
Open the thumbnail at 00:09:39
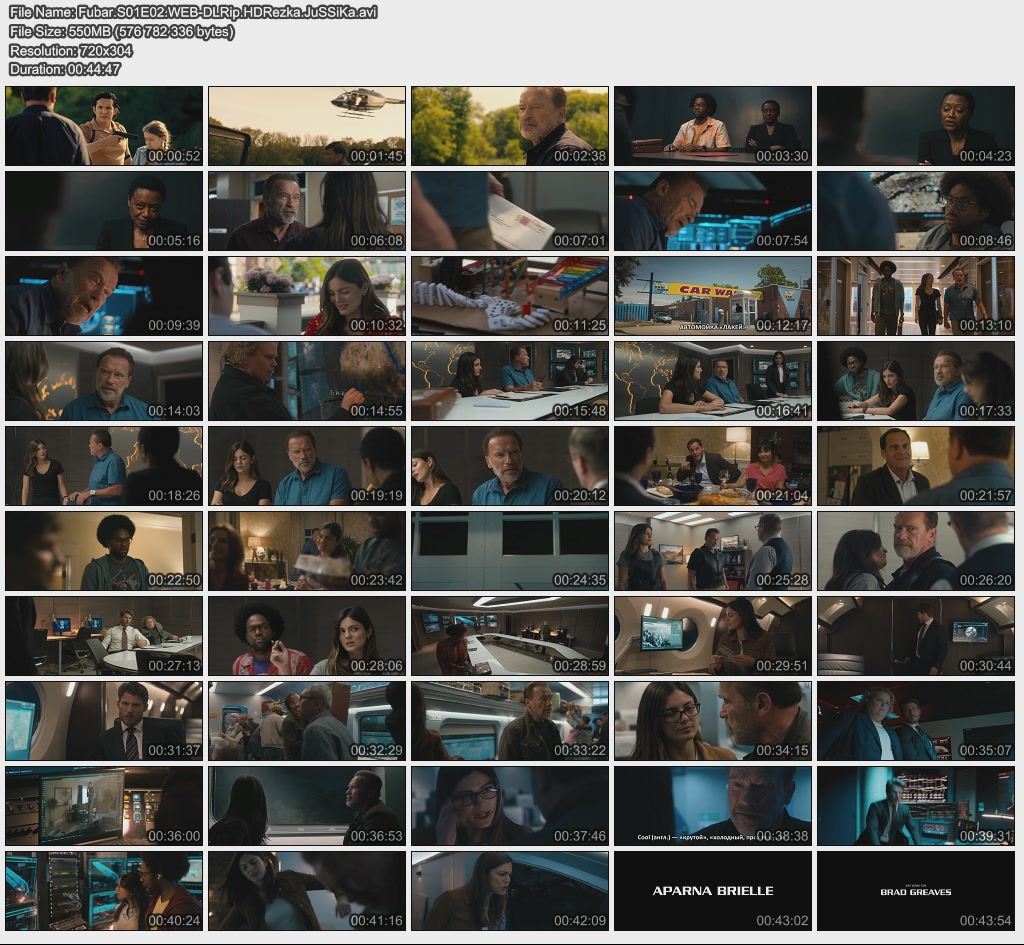(x=104, y=296)
